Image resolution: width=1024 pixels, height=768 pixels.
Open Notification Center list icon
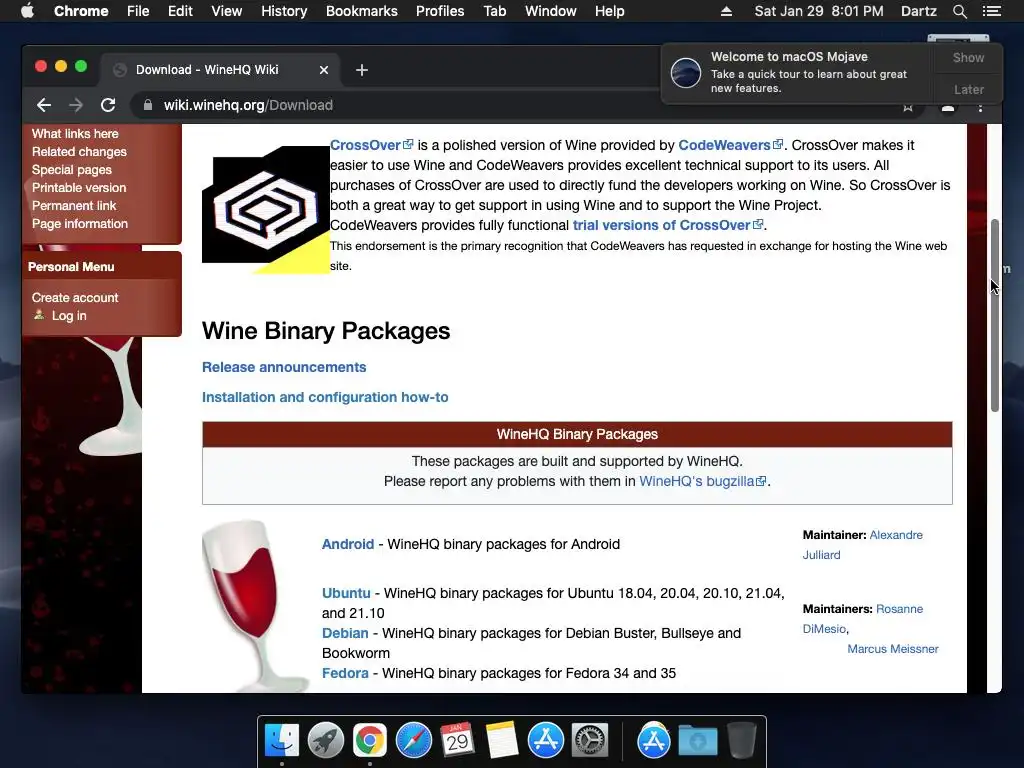[x=992, y=11]
